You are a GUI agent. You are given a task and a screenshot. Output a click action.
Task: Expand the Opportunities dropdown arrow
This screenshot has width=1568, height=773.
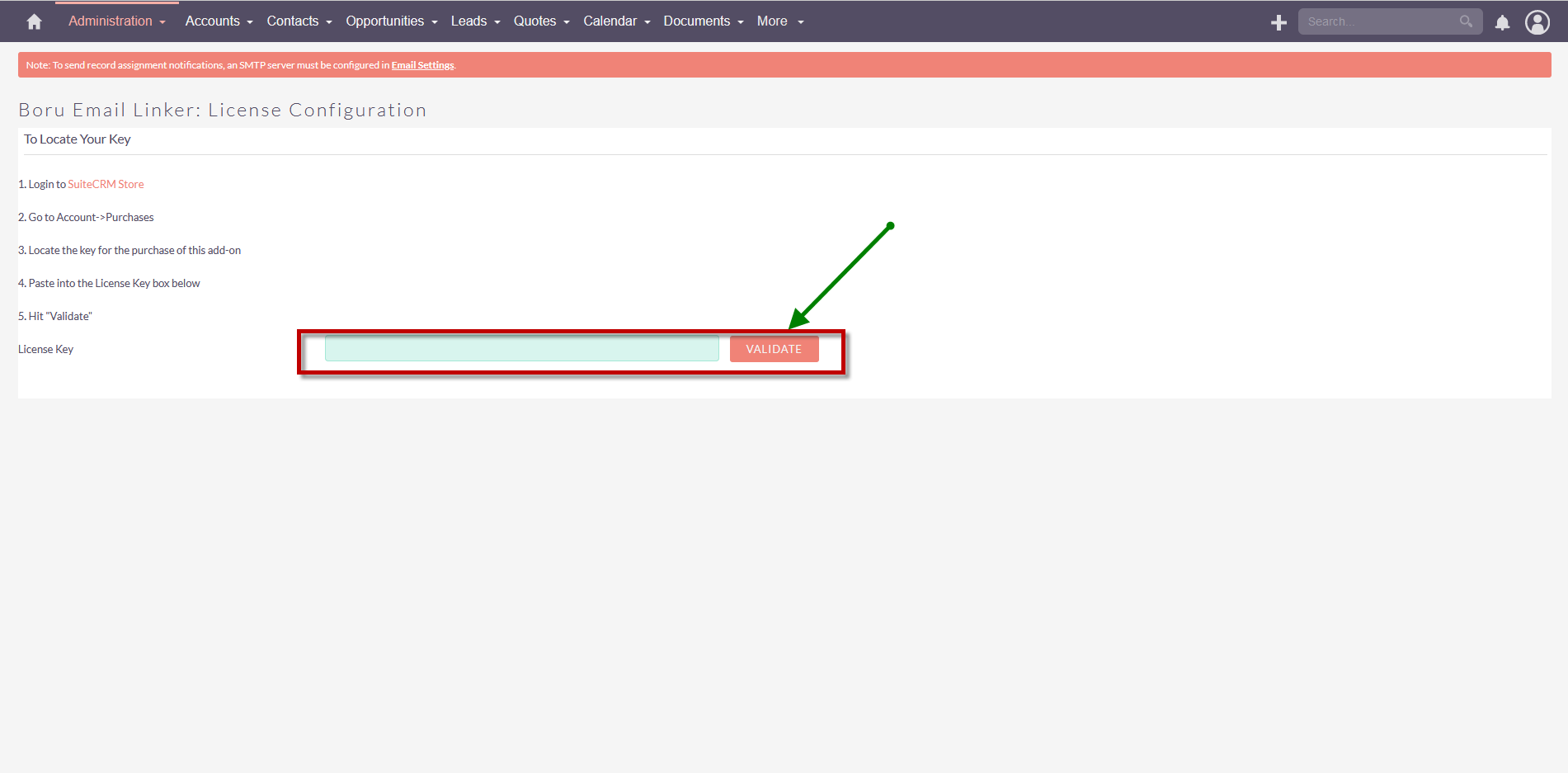tap(435, 22)
